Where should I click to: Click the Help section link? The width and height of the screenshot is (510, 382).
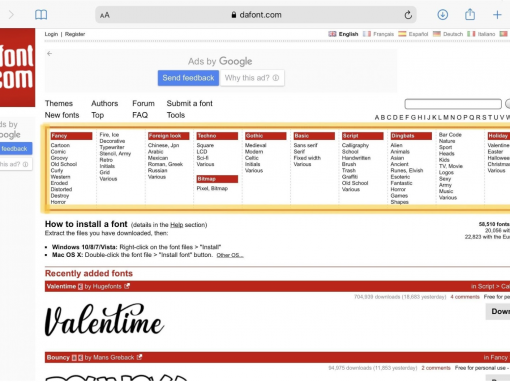coord(177,225)
